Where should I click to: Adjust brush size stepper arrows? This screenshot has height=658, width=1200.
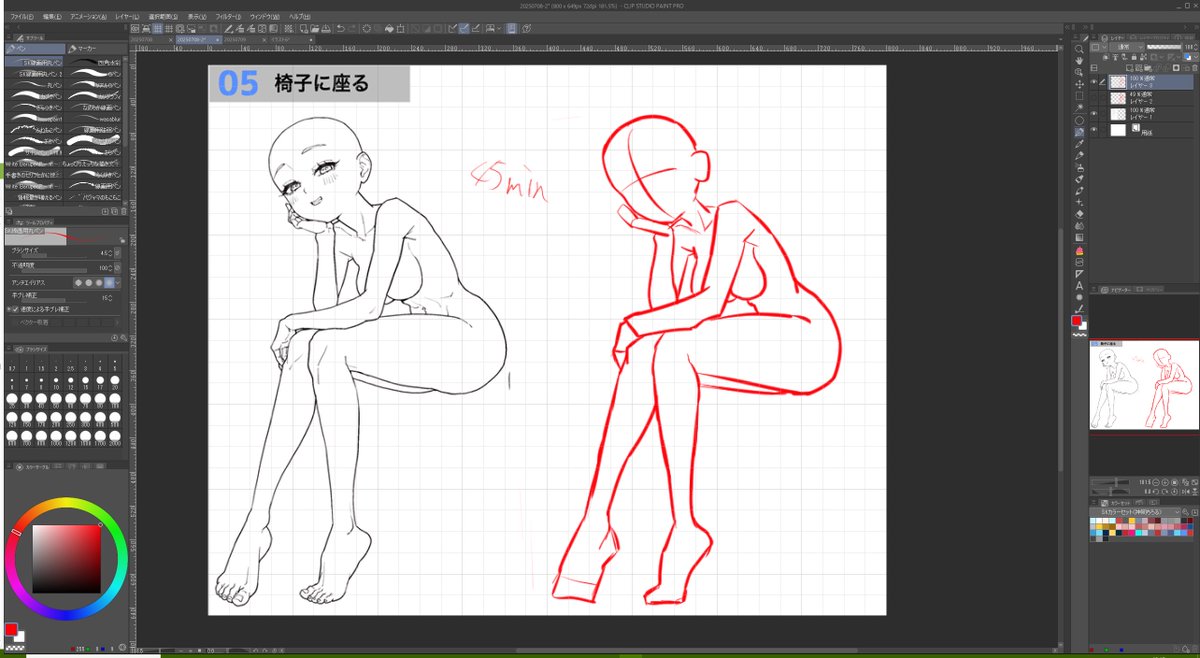tap(110, 253)
